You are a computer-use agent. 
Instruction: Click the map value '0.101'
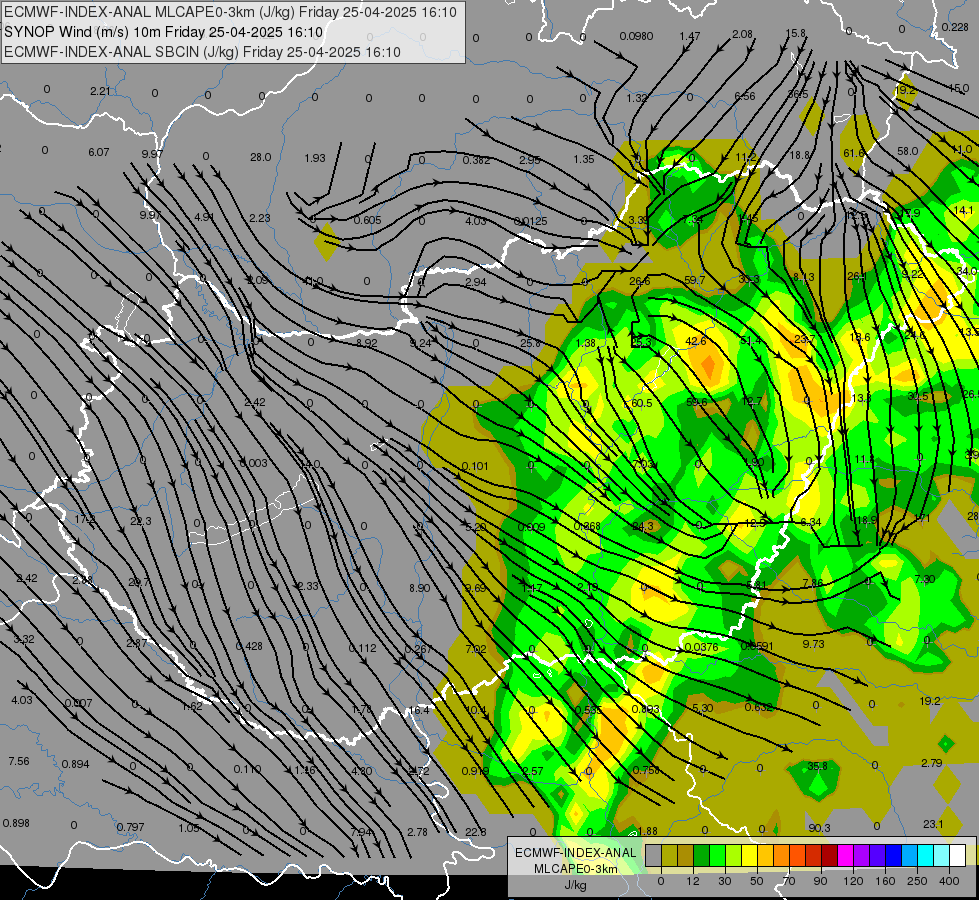tap(475, 466)
